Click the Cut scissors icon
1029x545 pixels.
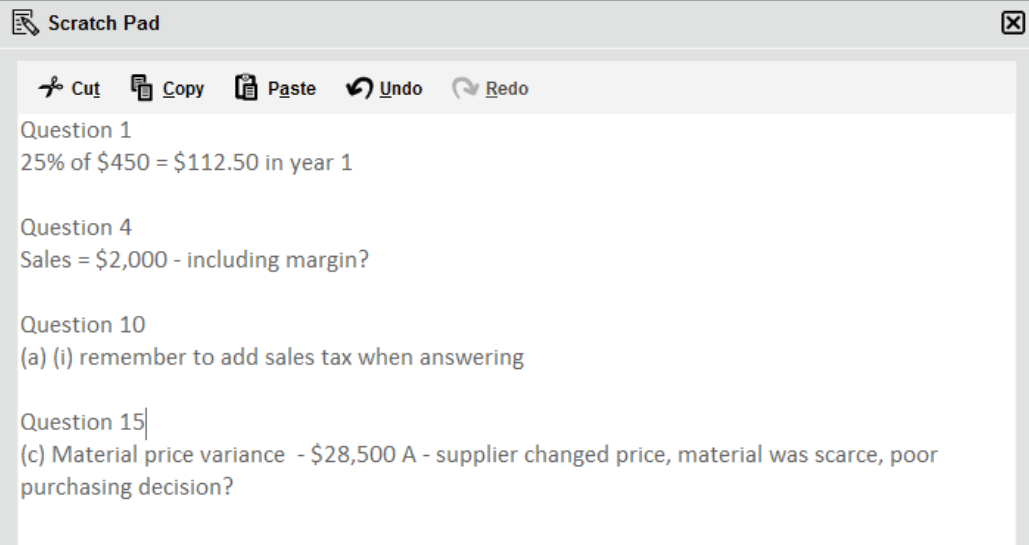coord(51,87)
